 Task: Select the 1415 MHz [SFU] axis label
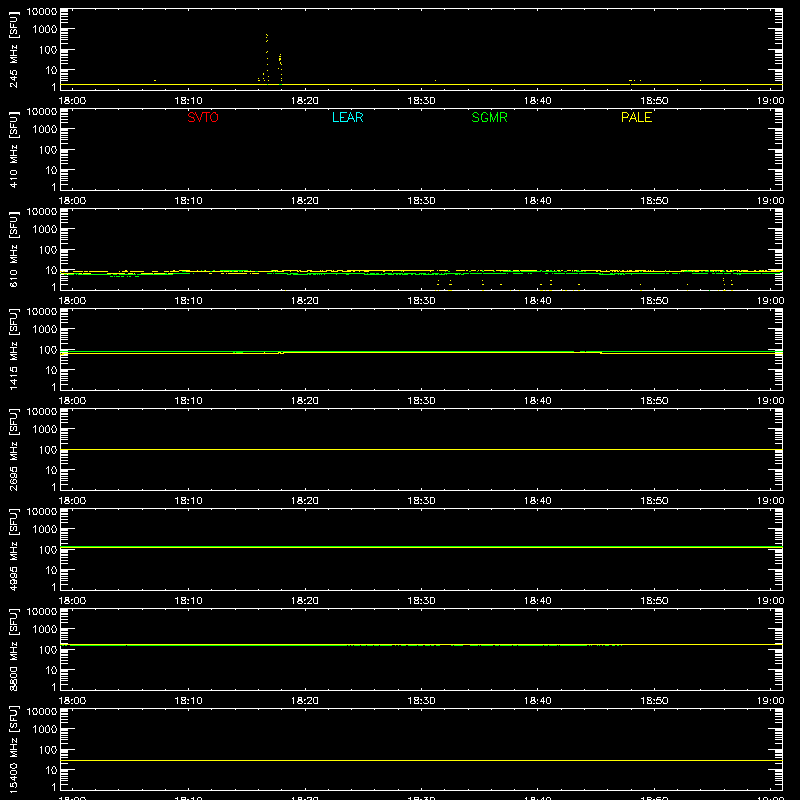point(13,350)
